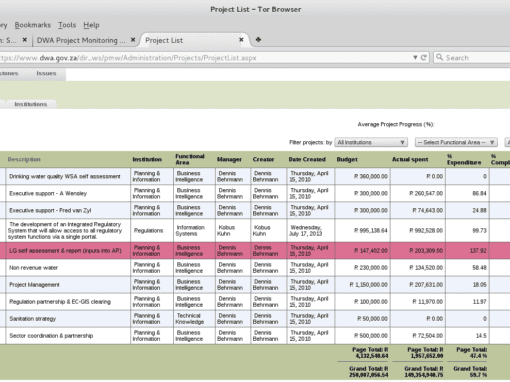Click budget value R 1,150,000.00
Viewport: 510px width, 382px height.
tap(369, 285)
